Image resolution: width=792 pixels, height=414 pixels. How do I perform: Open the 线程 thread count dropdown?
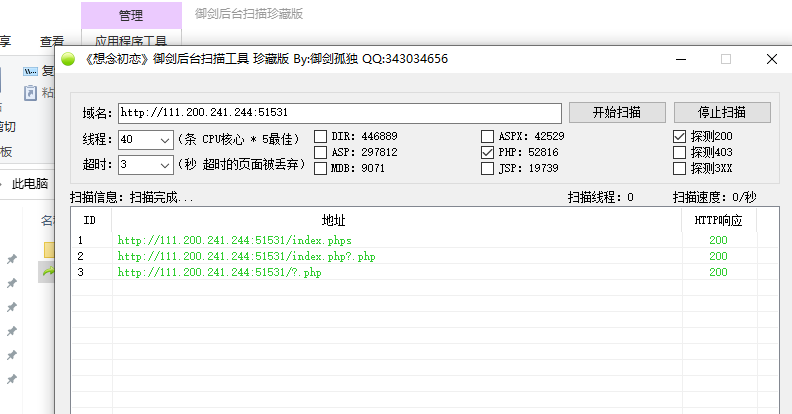point(165,139)
